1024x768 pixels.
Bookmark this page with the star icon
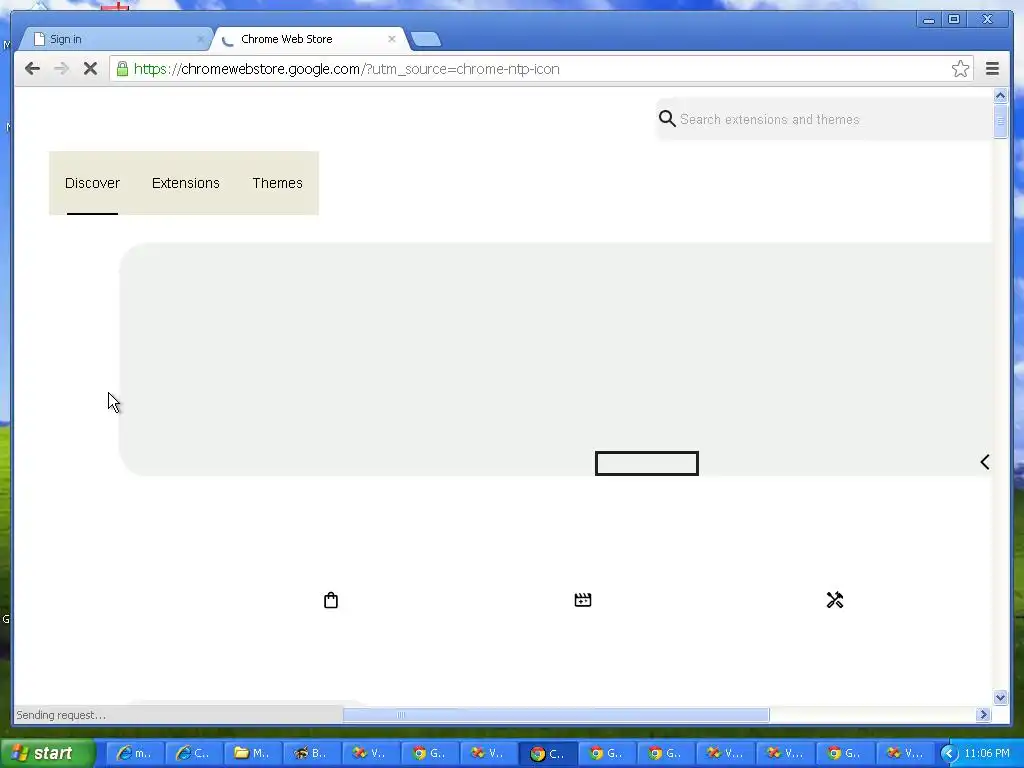pos(960,69)
